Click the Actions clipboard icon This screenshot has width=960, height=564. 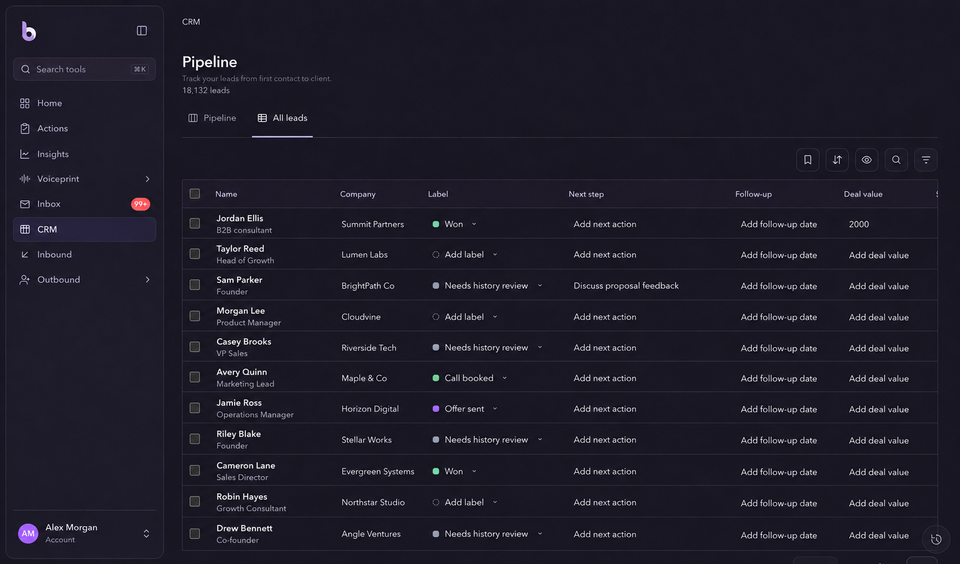tap(24, 129)
